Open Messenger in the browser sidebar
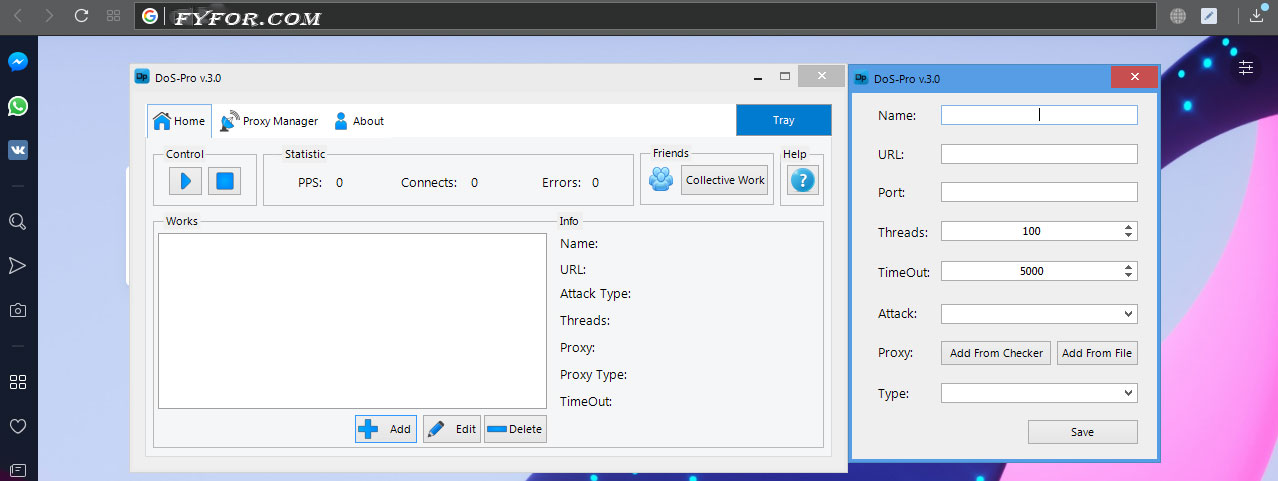The width and height of the screenshot is (1278, 481). 17,62
